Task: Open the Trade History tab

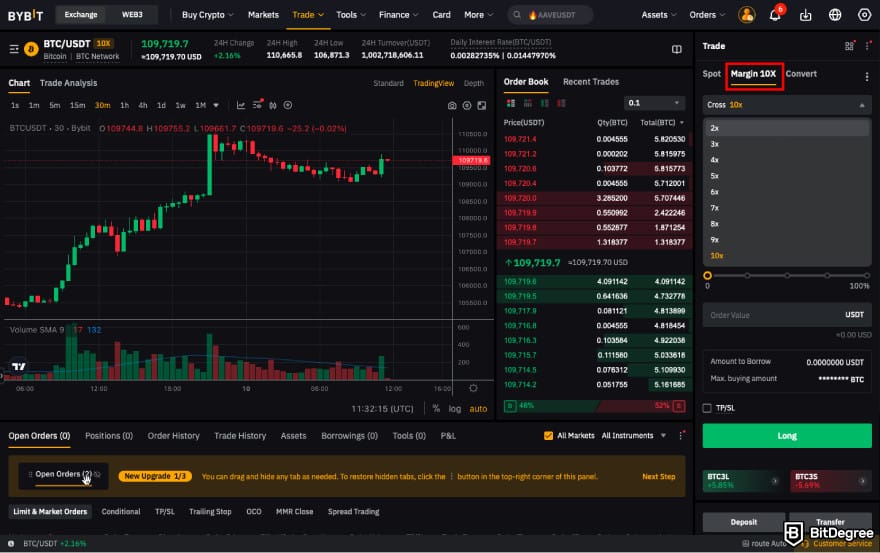Action: [240, 436]
